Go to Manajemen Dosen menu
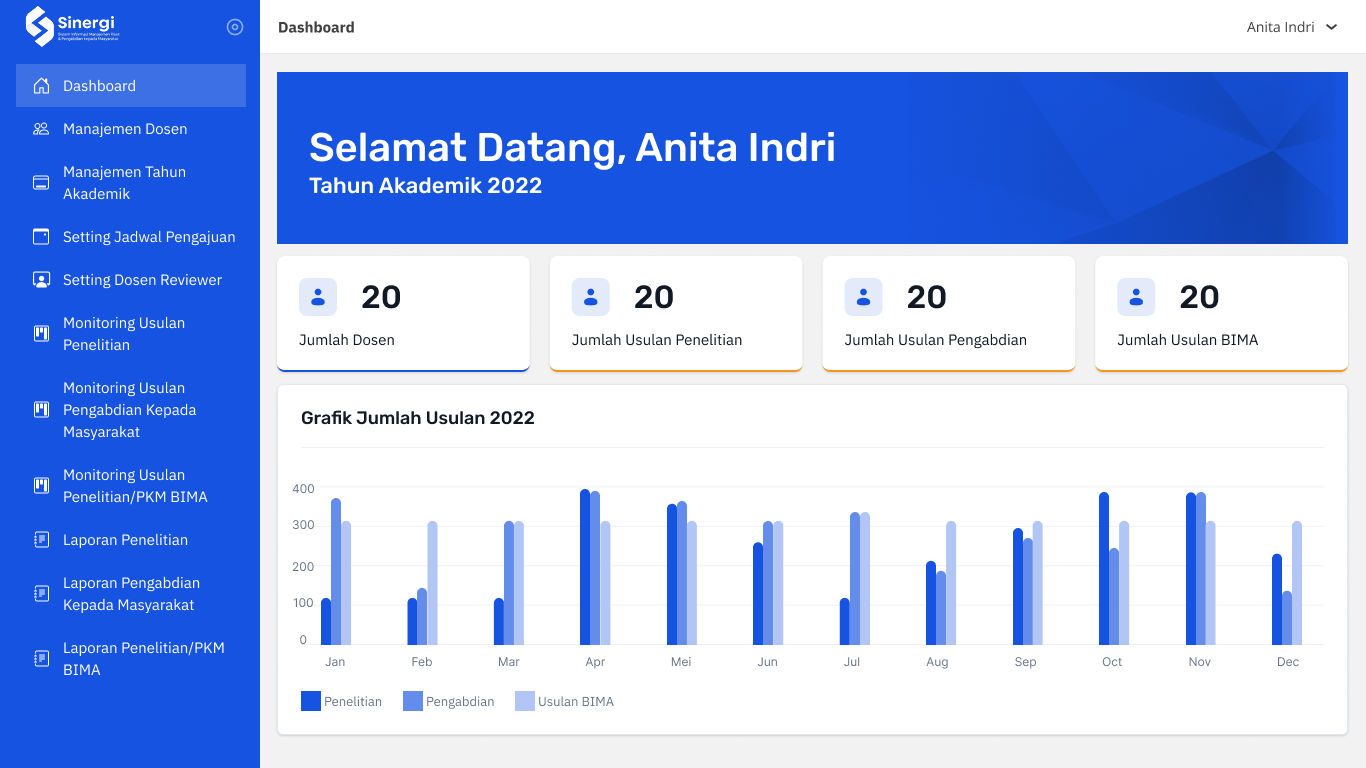1366x768 pixels. [x=131, y=129]
